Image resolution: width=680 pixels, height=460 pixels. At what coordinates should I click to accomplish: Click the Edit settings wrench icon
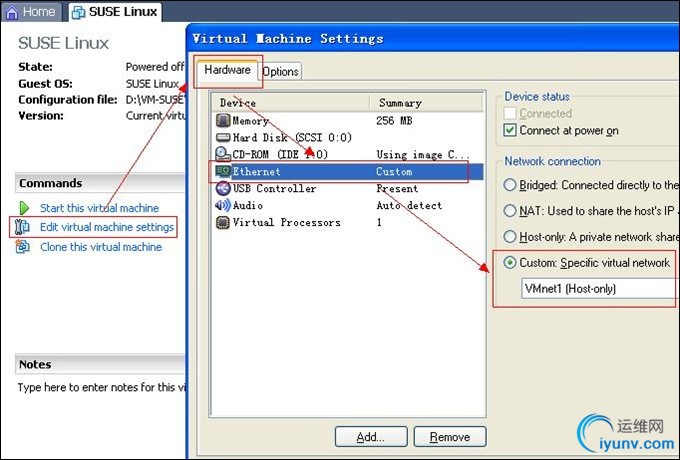tap(22, 227)
